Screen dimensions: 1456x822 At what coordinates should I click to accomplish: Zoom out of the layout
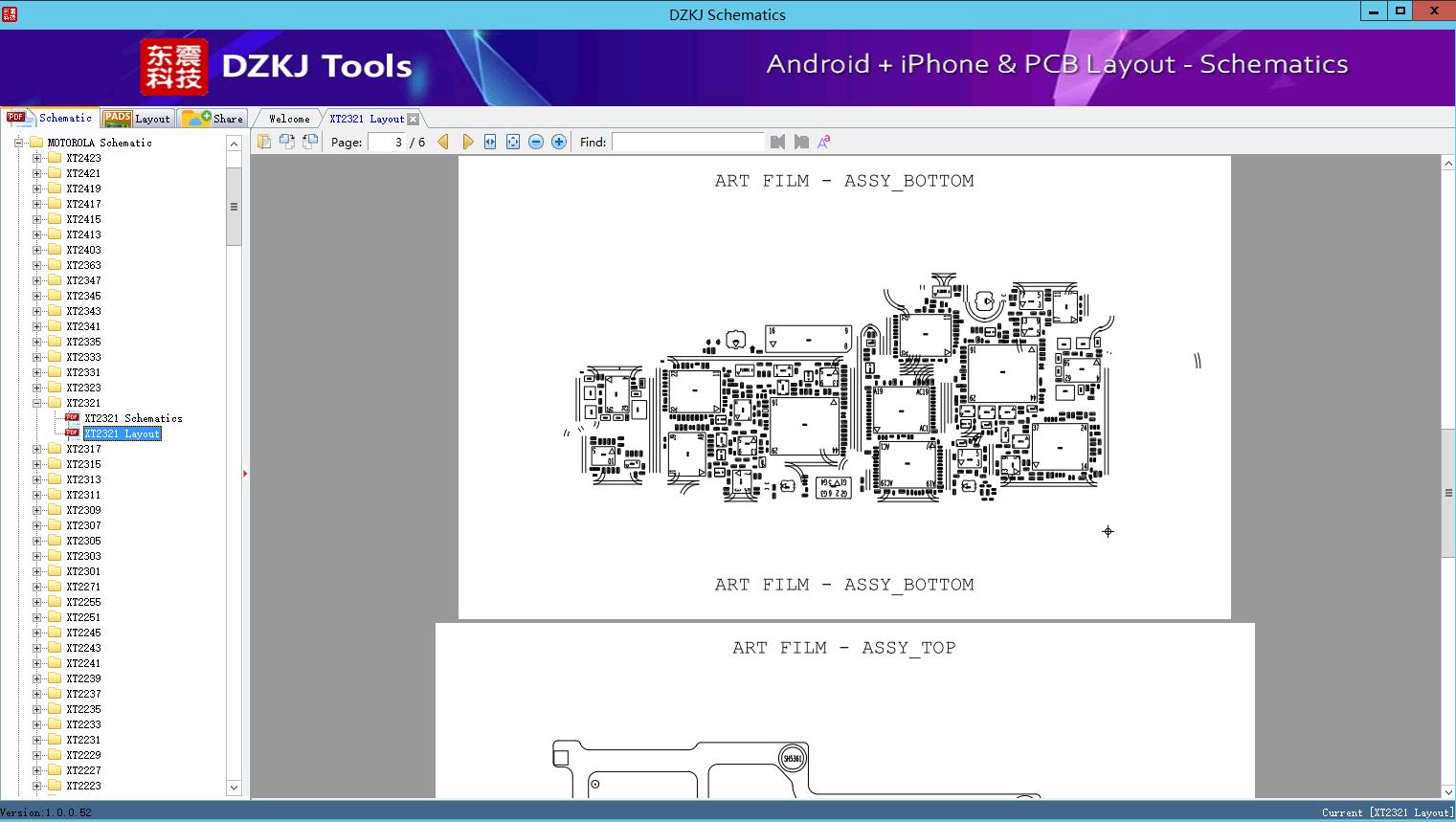tap(536, 142)
